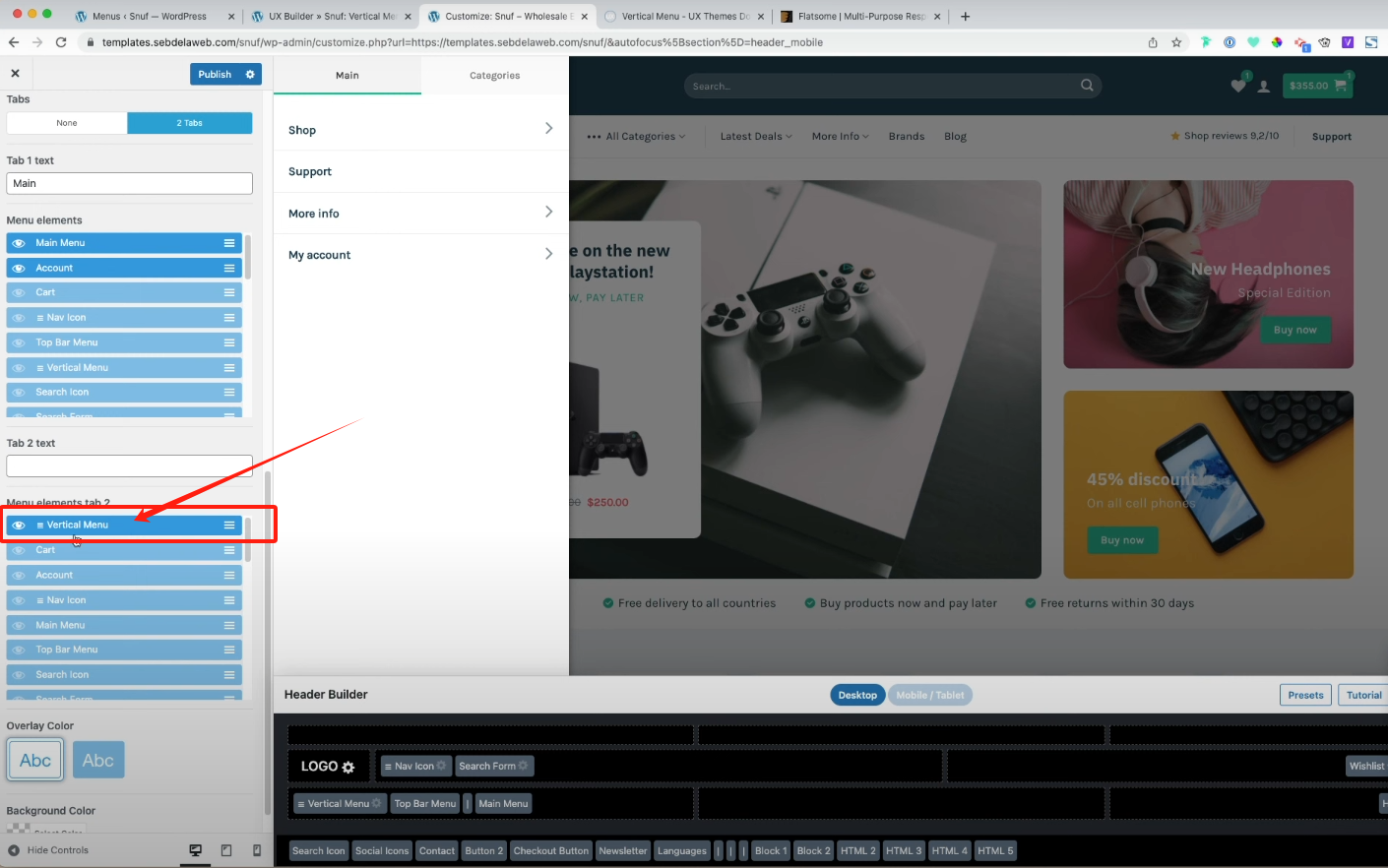Expand the My account submenu arrow

click(x=548, y=254)
